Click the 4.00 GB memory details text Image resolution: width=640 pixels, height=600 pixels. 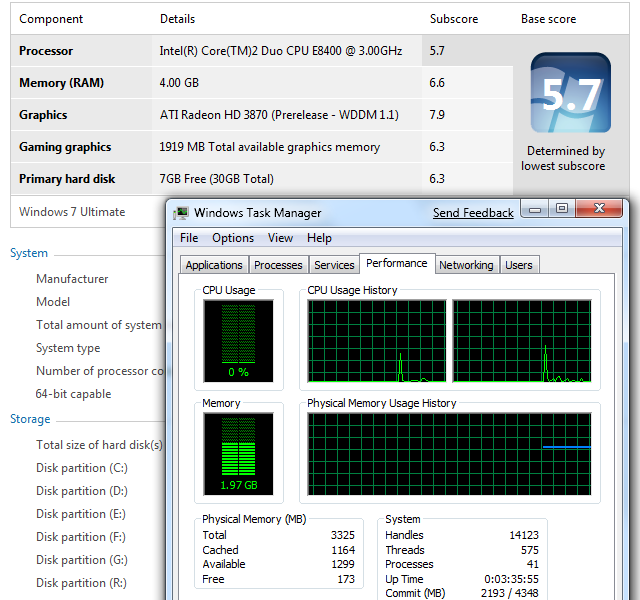tap(179, 83)
